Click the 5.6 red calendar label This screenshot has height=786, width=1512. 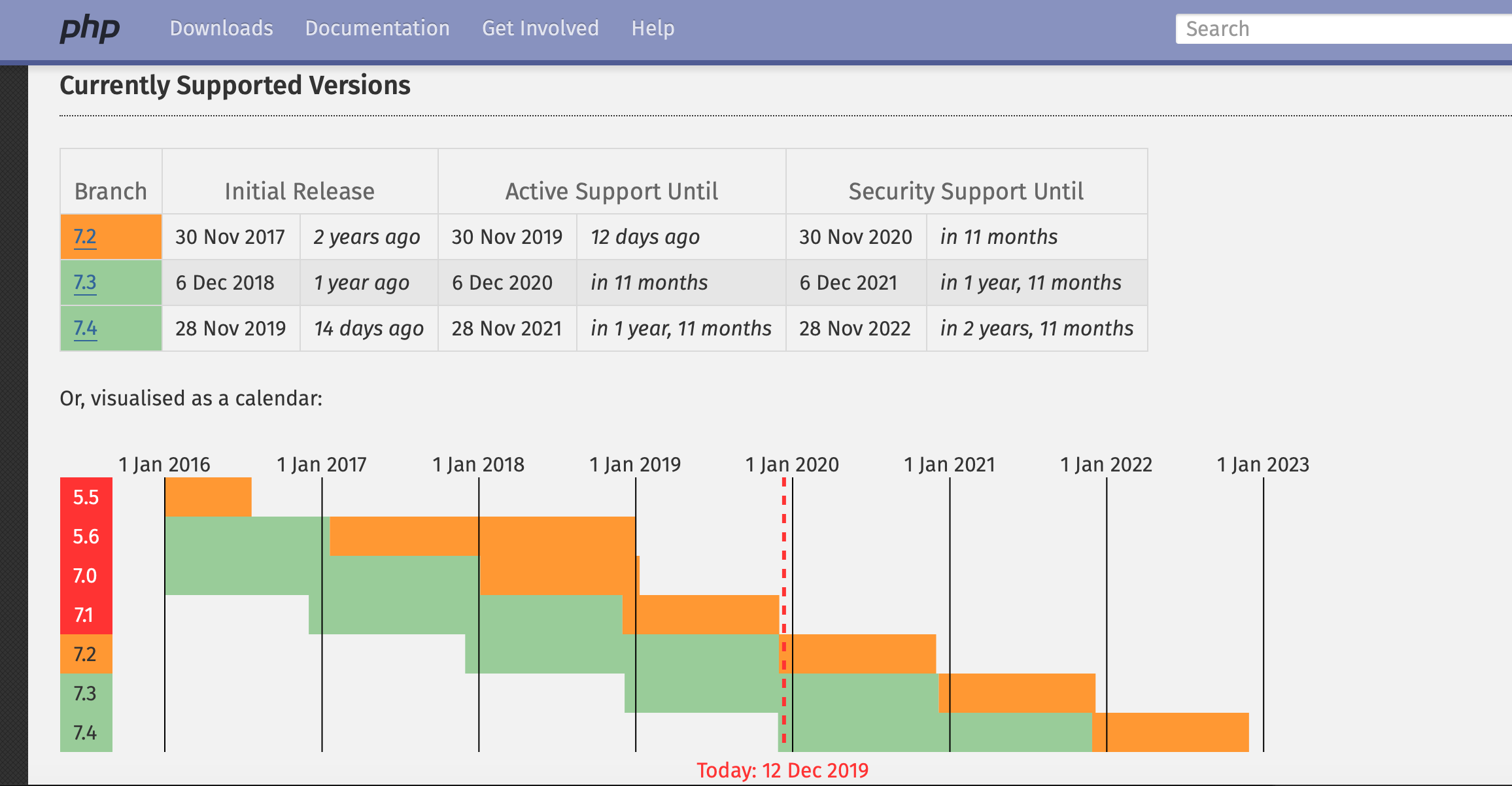click(86, 536)
